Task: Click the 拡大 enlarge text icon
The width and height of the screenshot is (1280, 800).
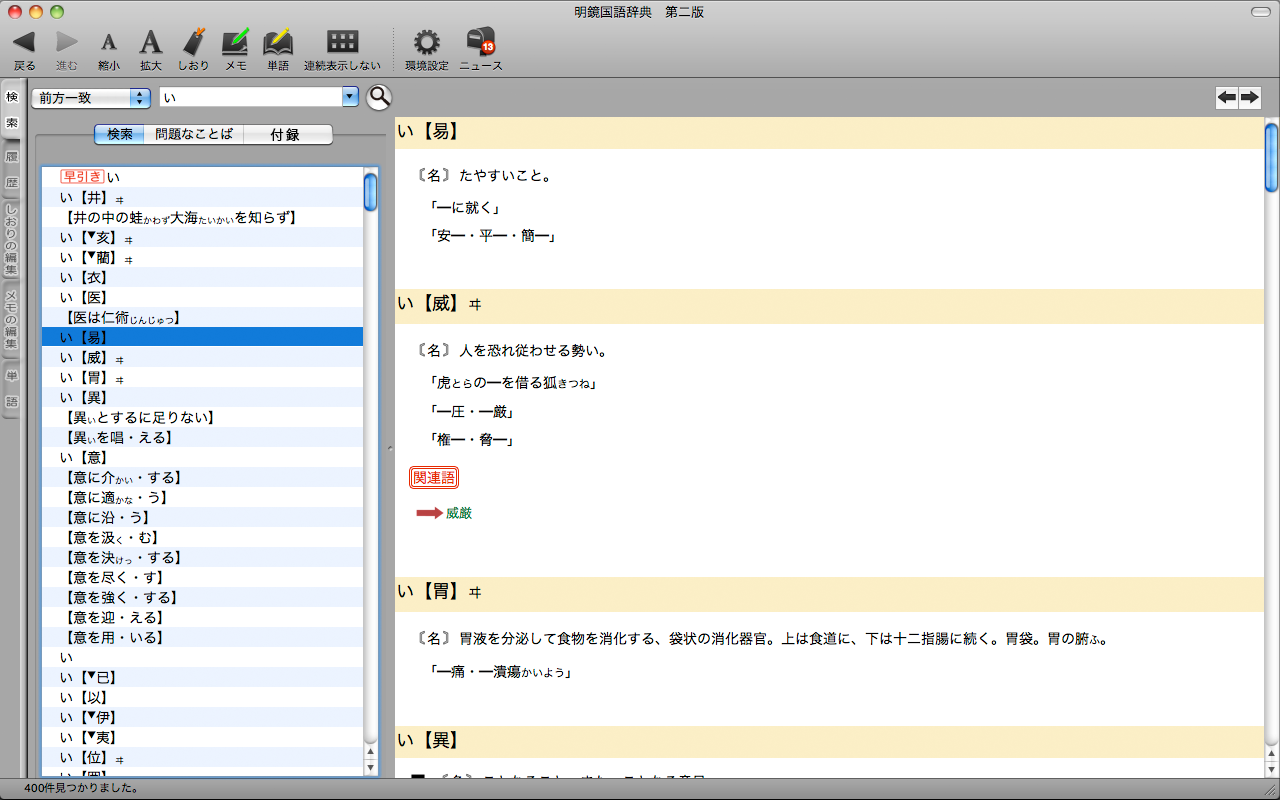Action: pos(150,42)
